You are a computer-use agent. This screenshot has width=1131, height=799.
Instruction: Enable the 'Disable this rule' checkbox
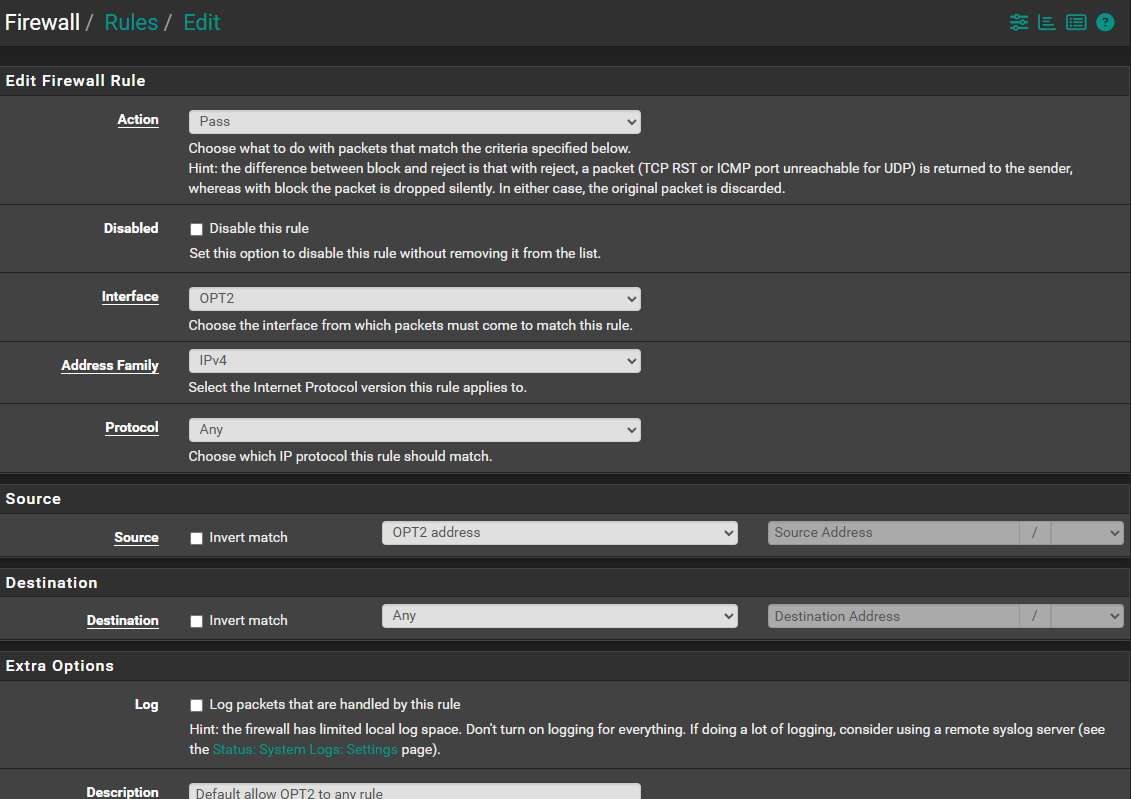pyautogui.click(x=196, y=229)
